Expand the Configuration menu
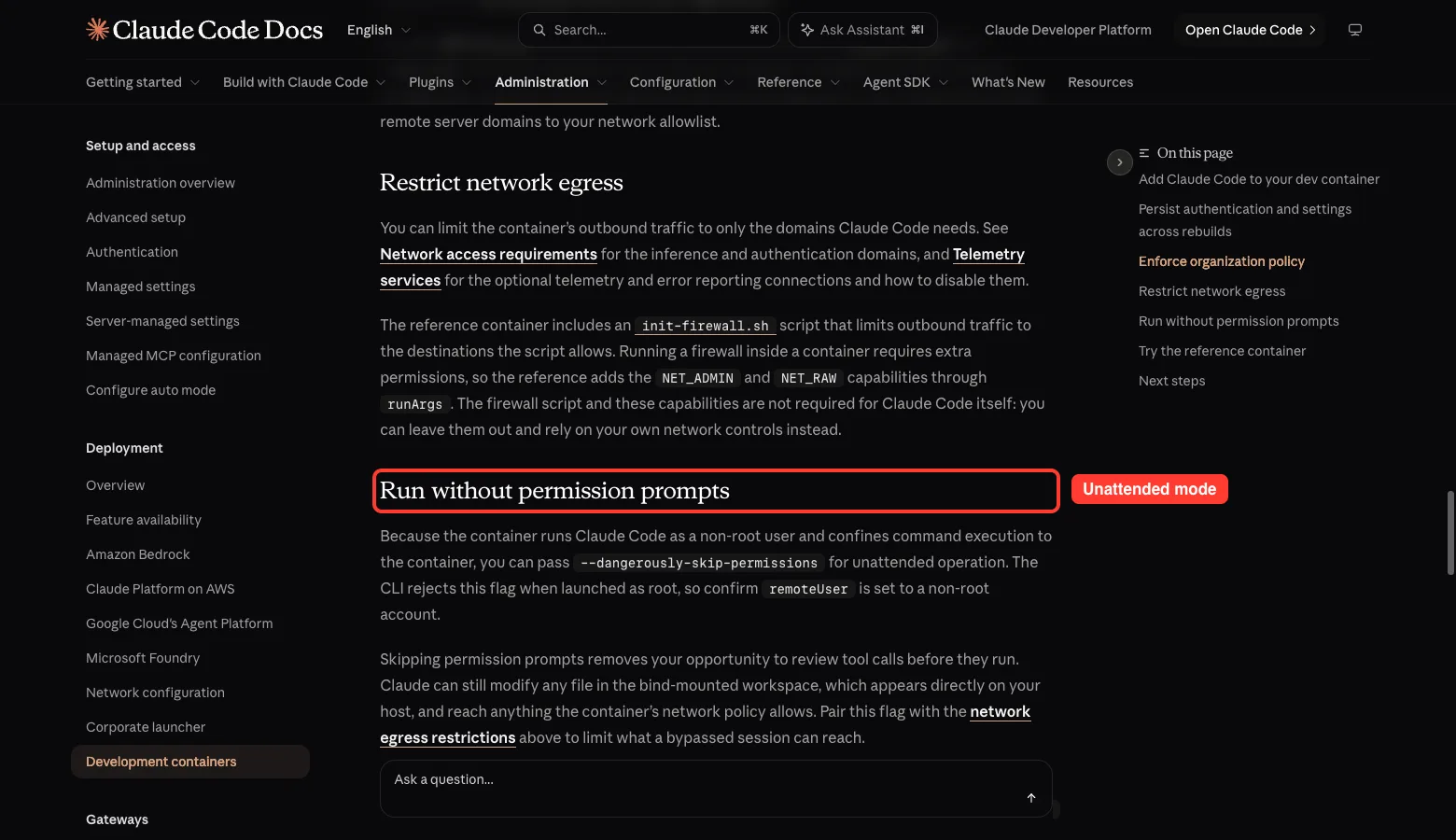The image size is (1456, 840). point(682,82)
